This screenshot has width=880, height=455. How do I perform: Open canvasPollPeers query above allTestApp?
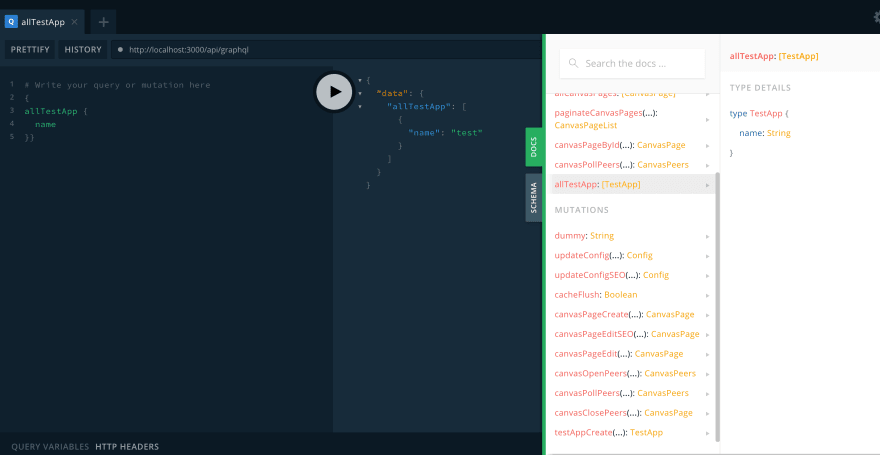(x=632, y=165)
